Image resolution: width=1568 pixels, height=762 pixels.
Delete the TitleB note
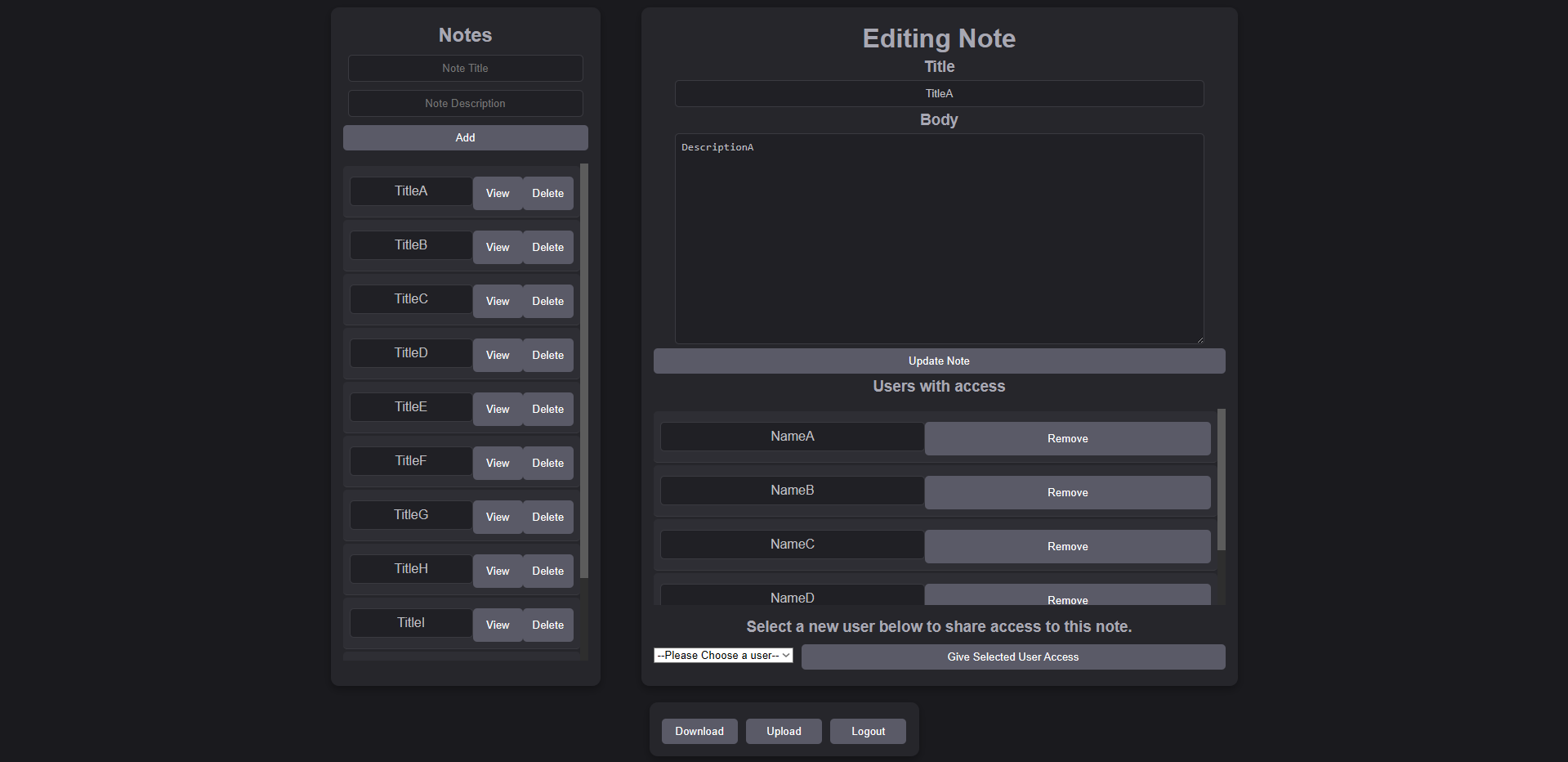coord(547,247)
